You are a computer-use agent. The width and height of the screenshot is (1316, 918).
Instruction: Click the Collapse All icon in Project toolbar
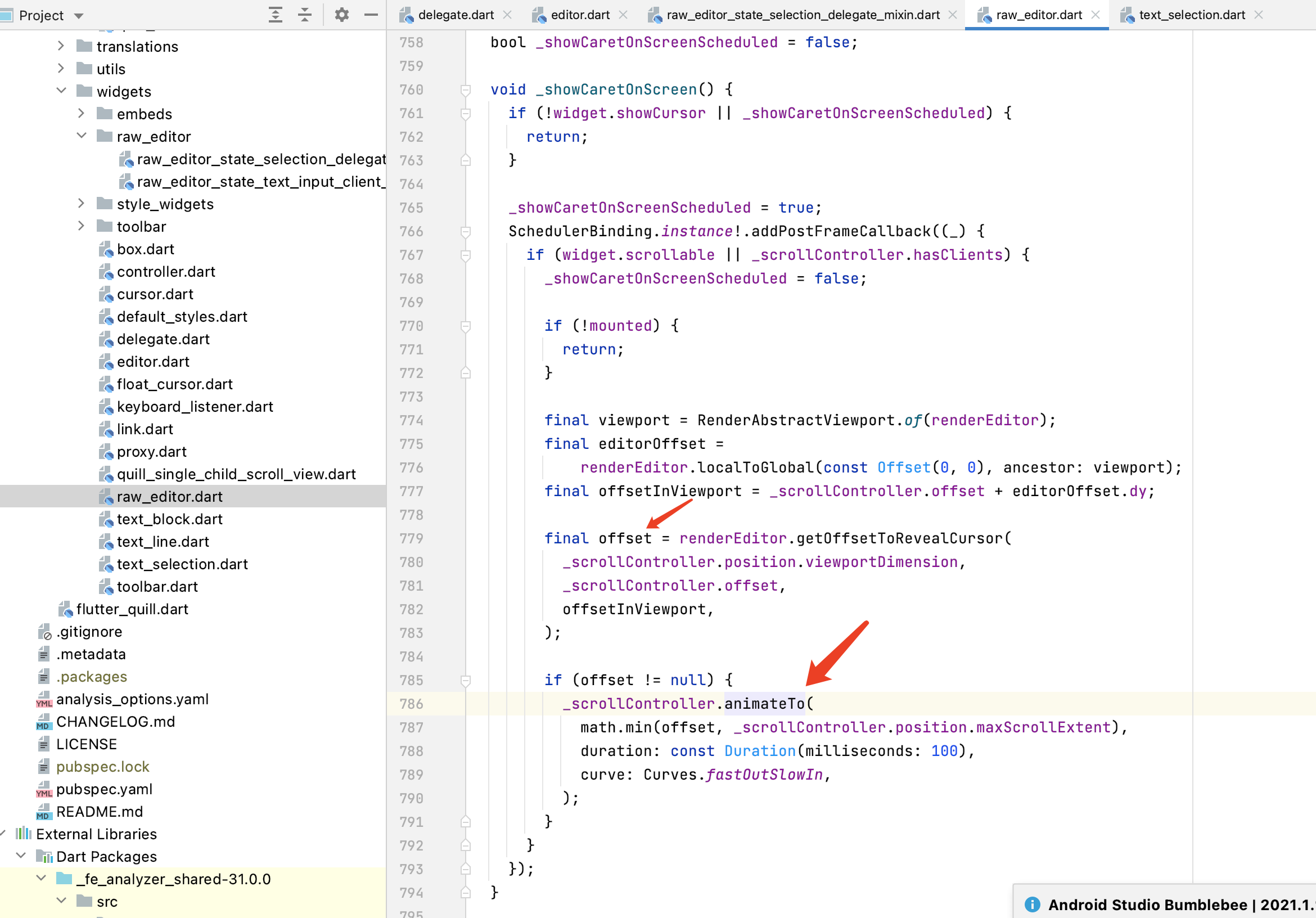click(x=305, y=15)
